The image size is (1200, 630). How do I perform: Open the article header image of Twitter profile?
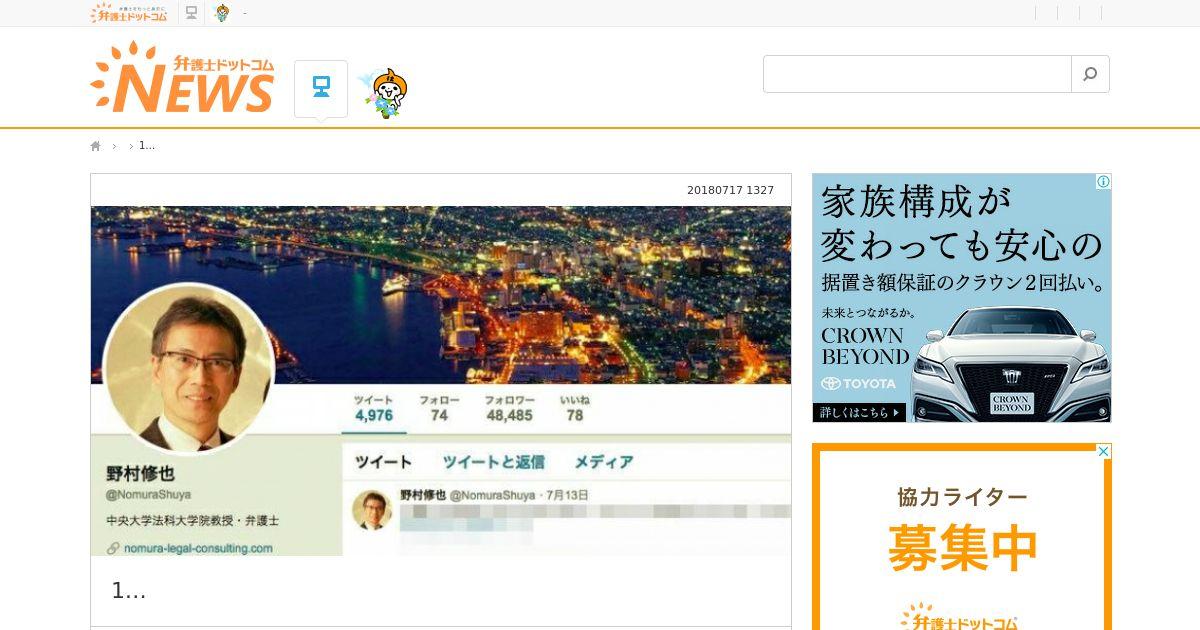(441, 381)
